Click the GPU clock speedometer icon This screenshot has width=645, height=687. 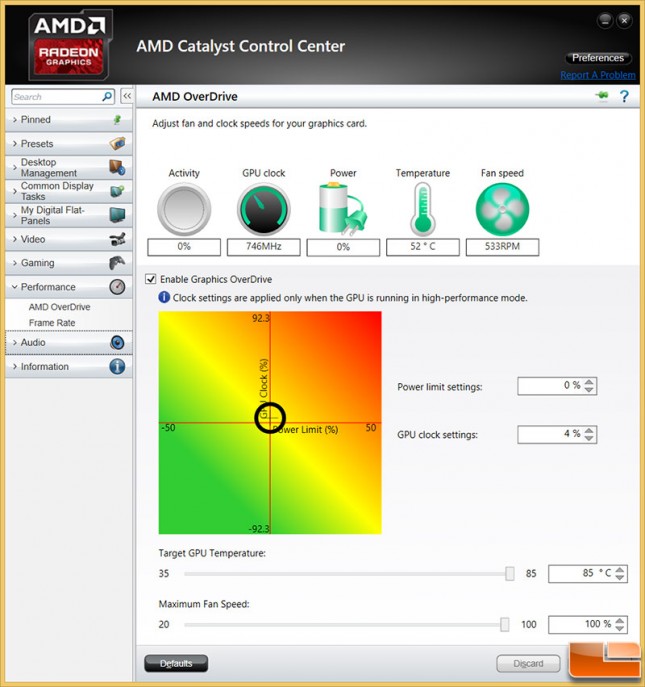click(x=264, y=209)
